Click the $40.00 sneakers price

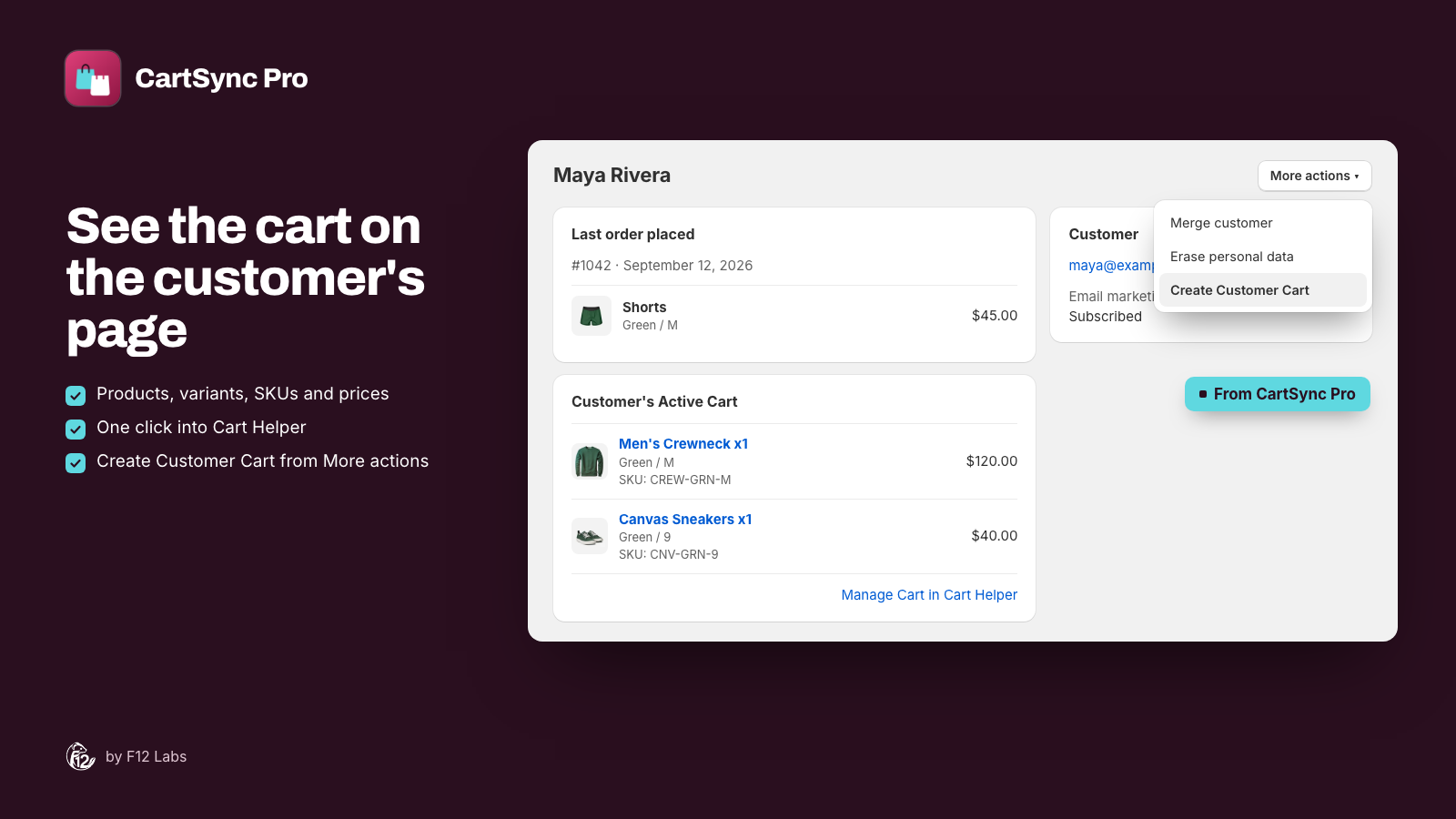[x=995, y=536]
